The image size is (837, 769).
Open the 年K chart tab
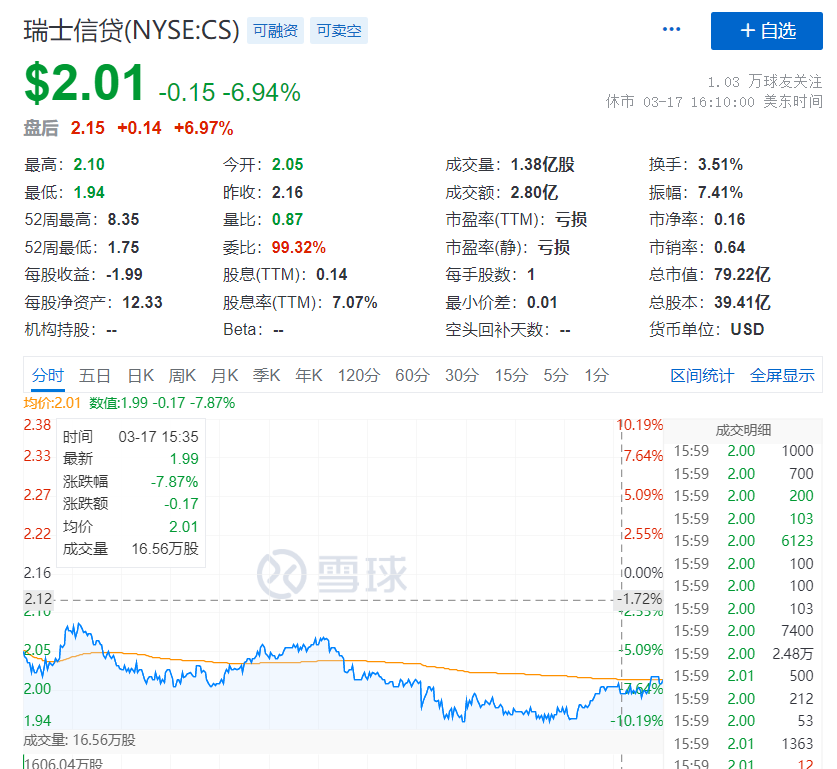(309, 376)
